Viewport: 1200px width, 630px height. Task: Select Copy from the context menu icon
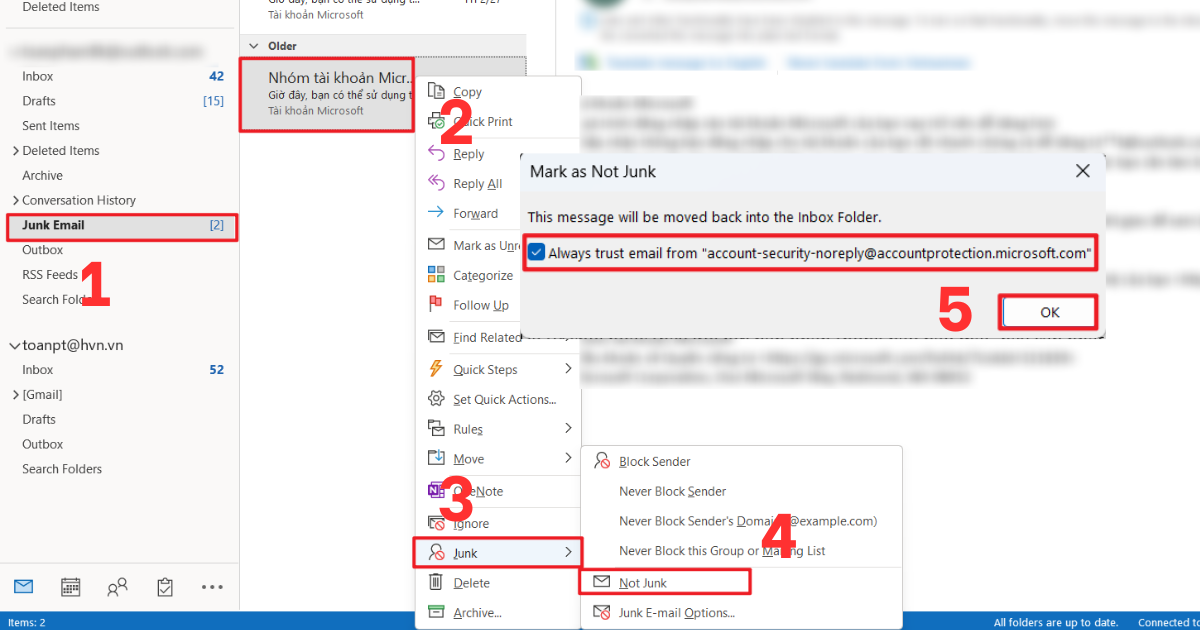coord(437,91)
